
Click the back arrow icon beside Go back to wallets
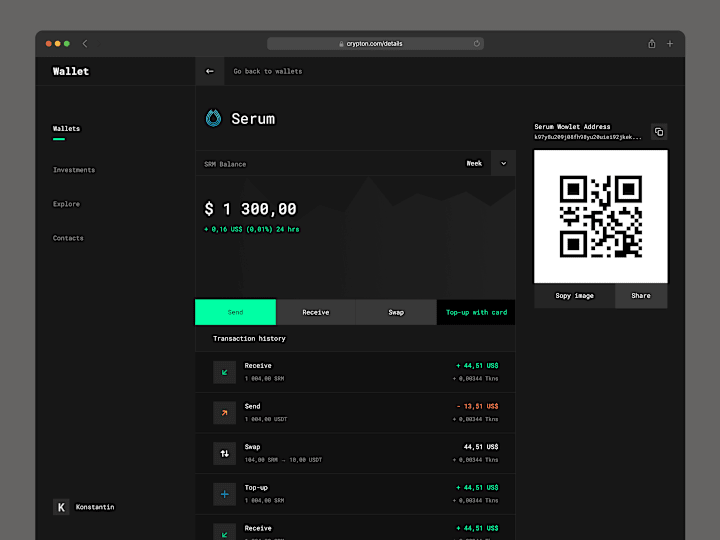(x=209, y=71)
